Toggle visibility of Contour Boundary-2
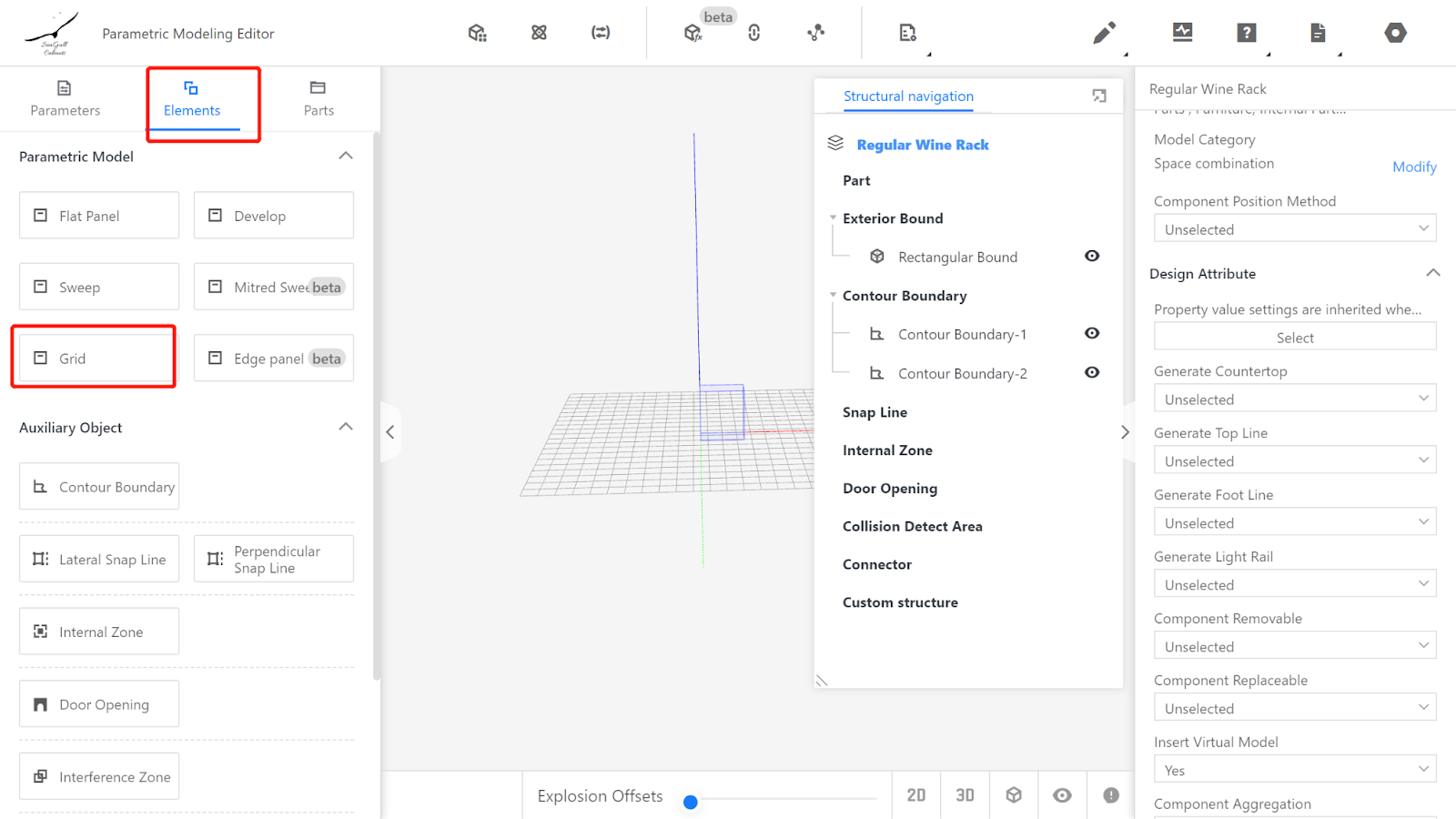1456x819 pixels. (x=1092, y=373)
